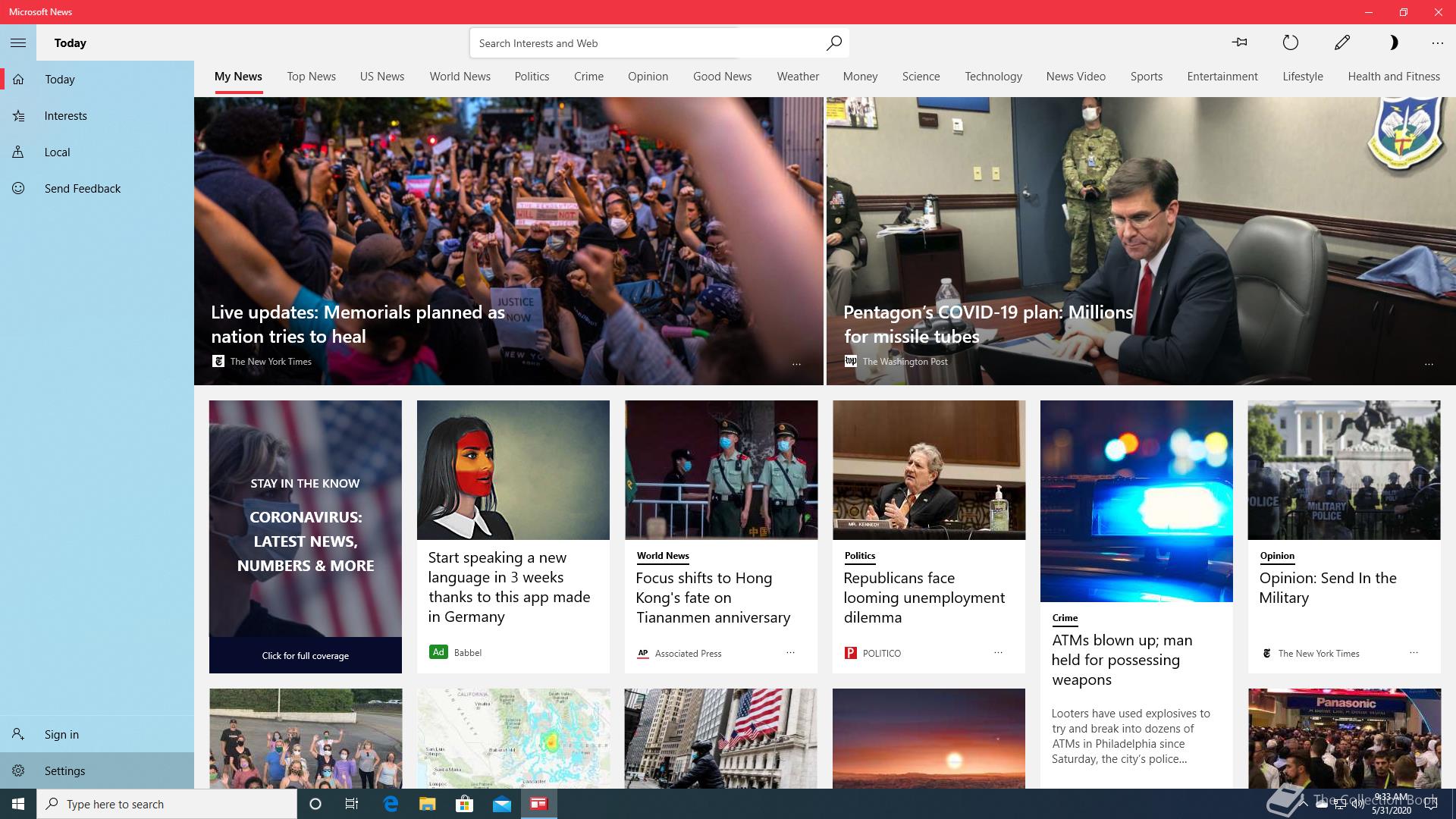Viewport: 1456px width, 819px height.
Task: Pin Microsoft News to Start icon
Action: [x=1240, y=42]
